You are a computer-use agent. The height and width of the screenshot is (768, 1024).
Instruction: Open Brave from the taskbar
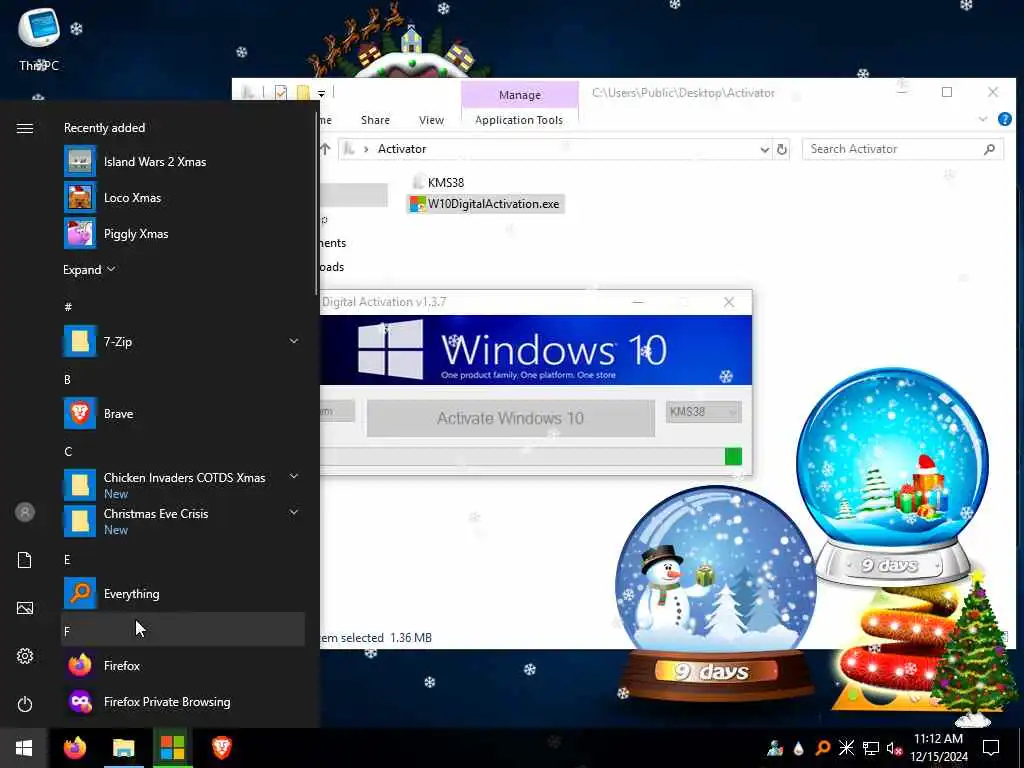[x=221, y=748]
